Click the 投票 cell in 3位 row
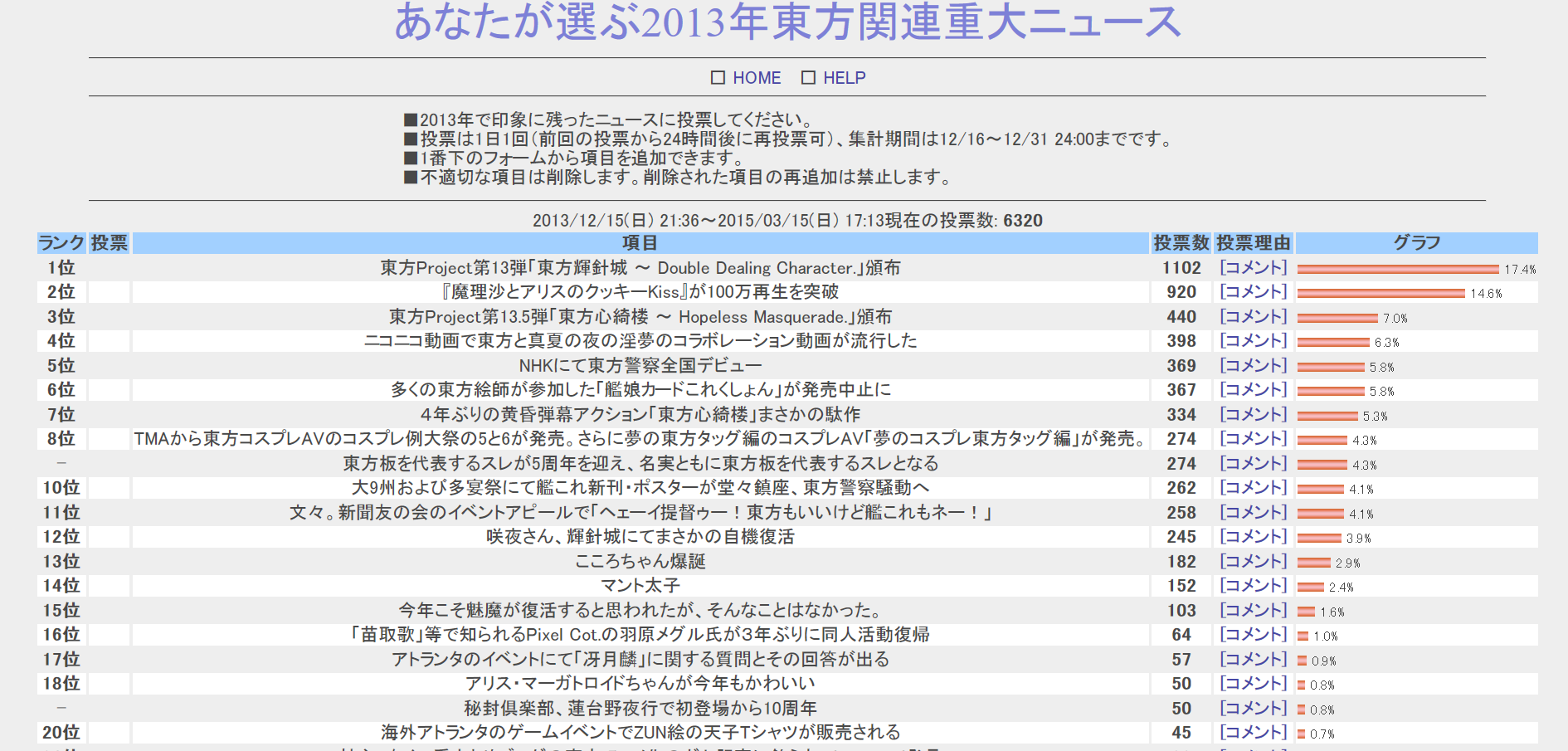1568x751 pixels. pos(109,317)
